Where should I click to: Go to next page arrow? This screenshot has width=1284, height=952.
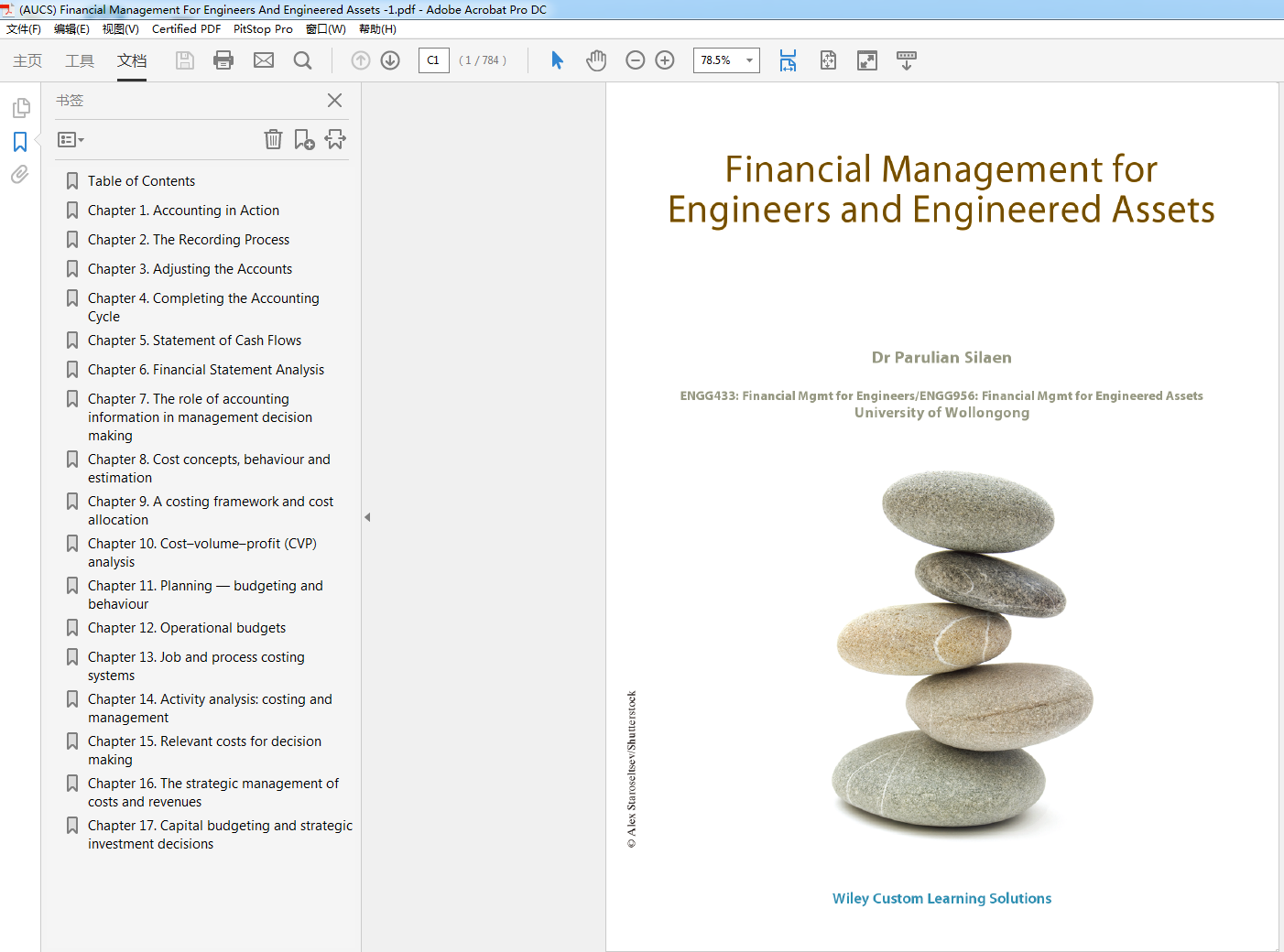(390, 60)
